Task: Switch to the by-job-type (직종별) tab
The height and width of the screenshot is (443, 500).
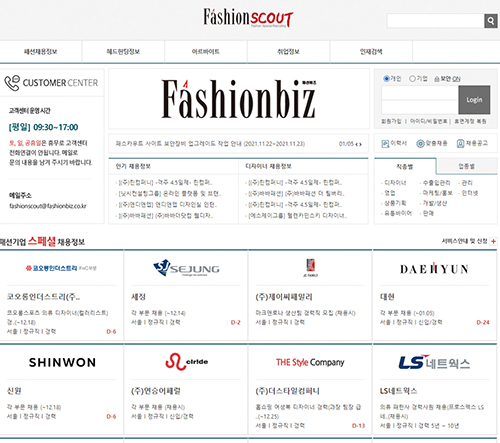Action: tap(405, 166)
